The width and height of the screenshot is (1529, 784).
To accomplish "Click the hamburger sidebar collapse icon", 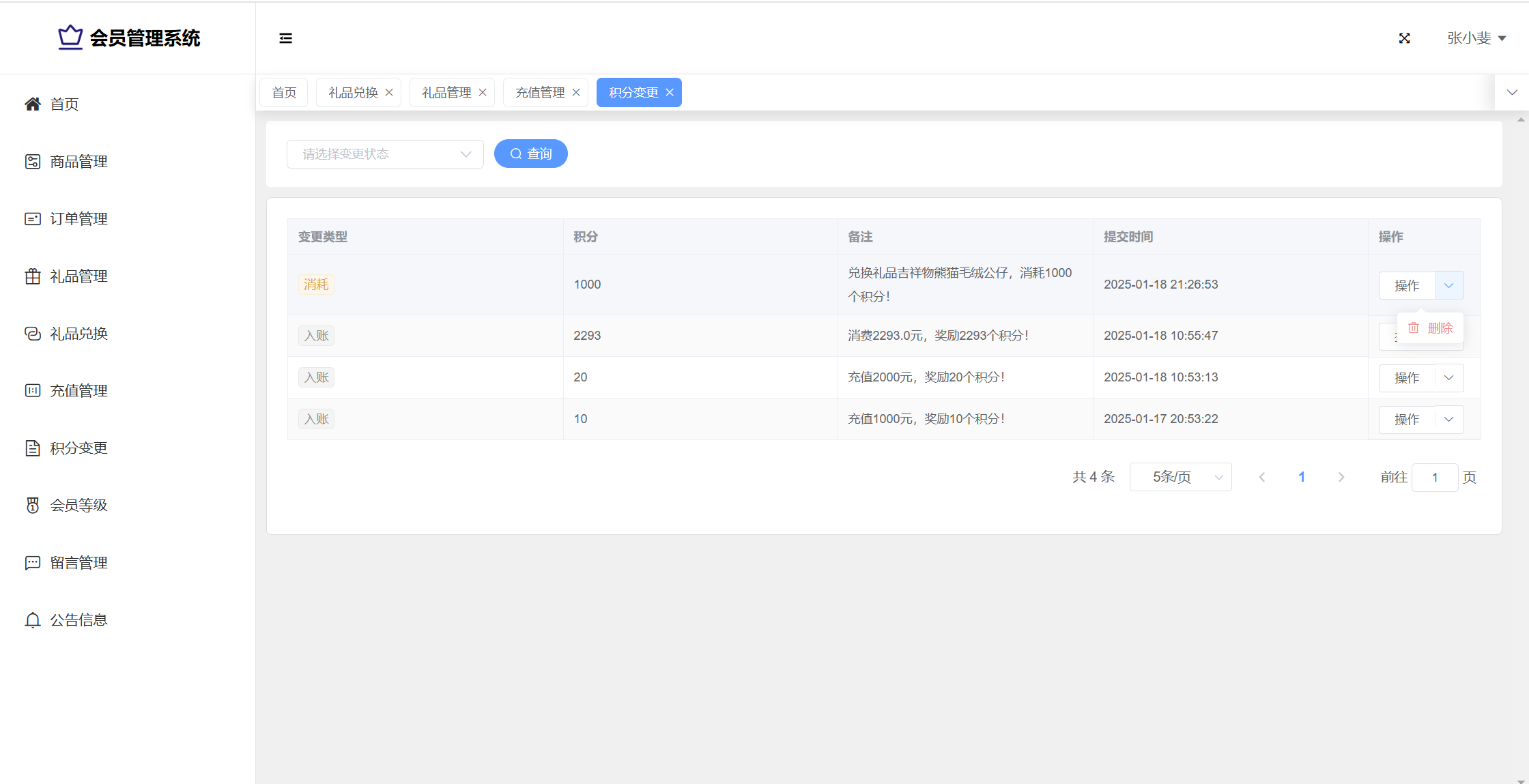I will pos(285,38).
